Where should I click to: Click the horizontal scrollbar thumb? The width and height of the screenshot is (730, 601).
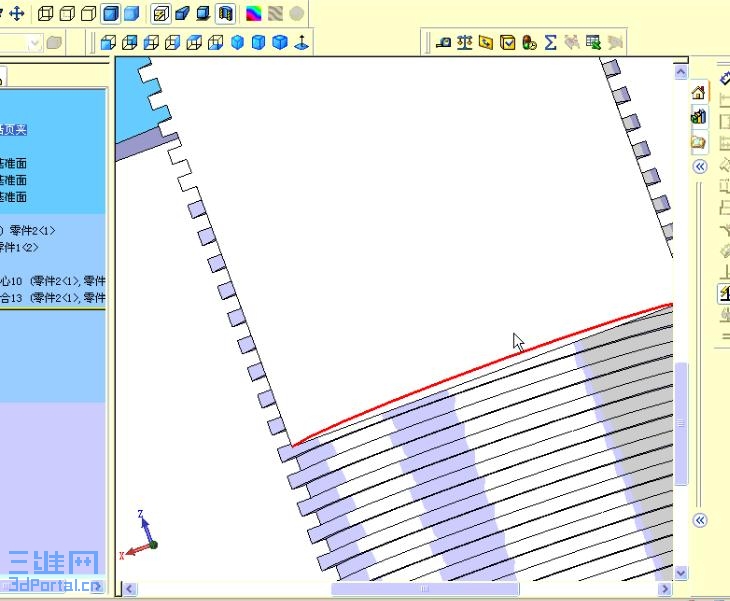click(425, 589)
